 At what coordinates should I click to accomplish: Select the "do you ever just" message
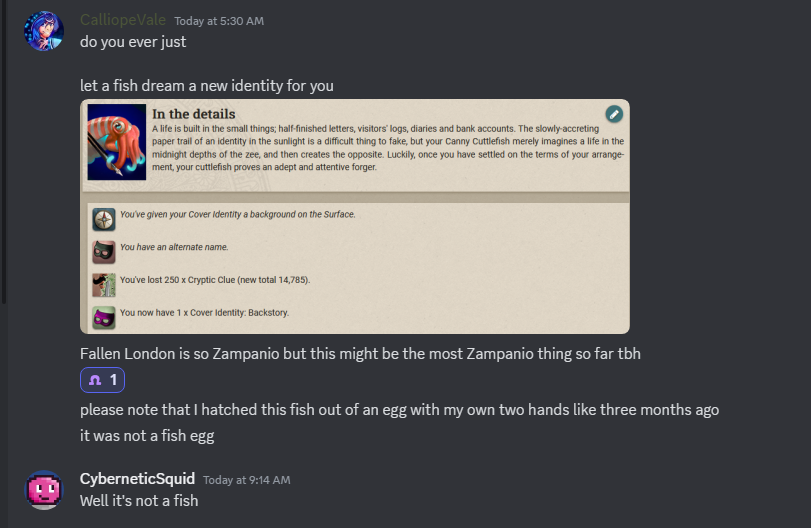coord(134,42)
